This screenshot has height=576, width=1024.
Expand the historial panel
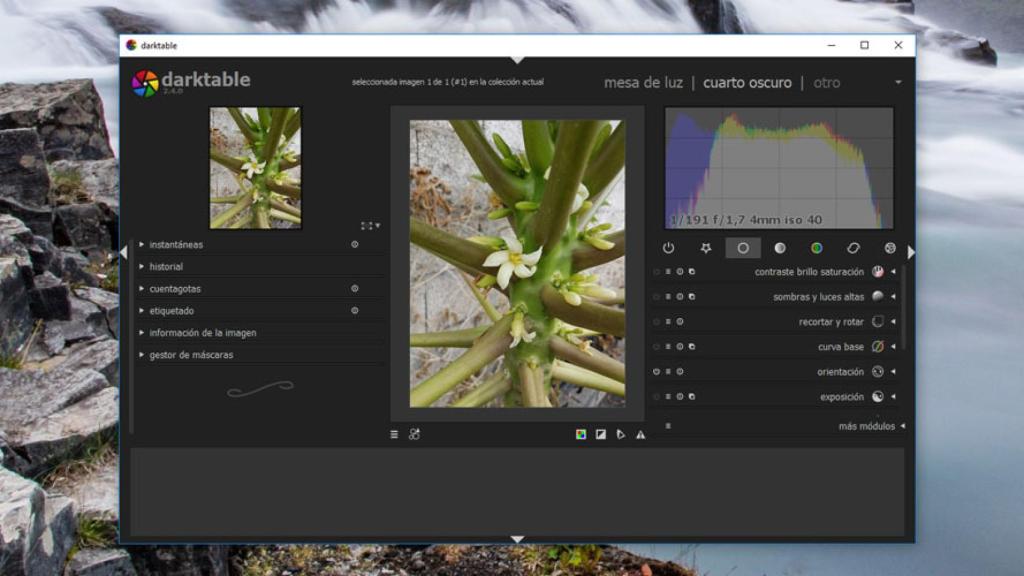[x=166, y=267]
